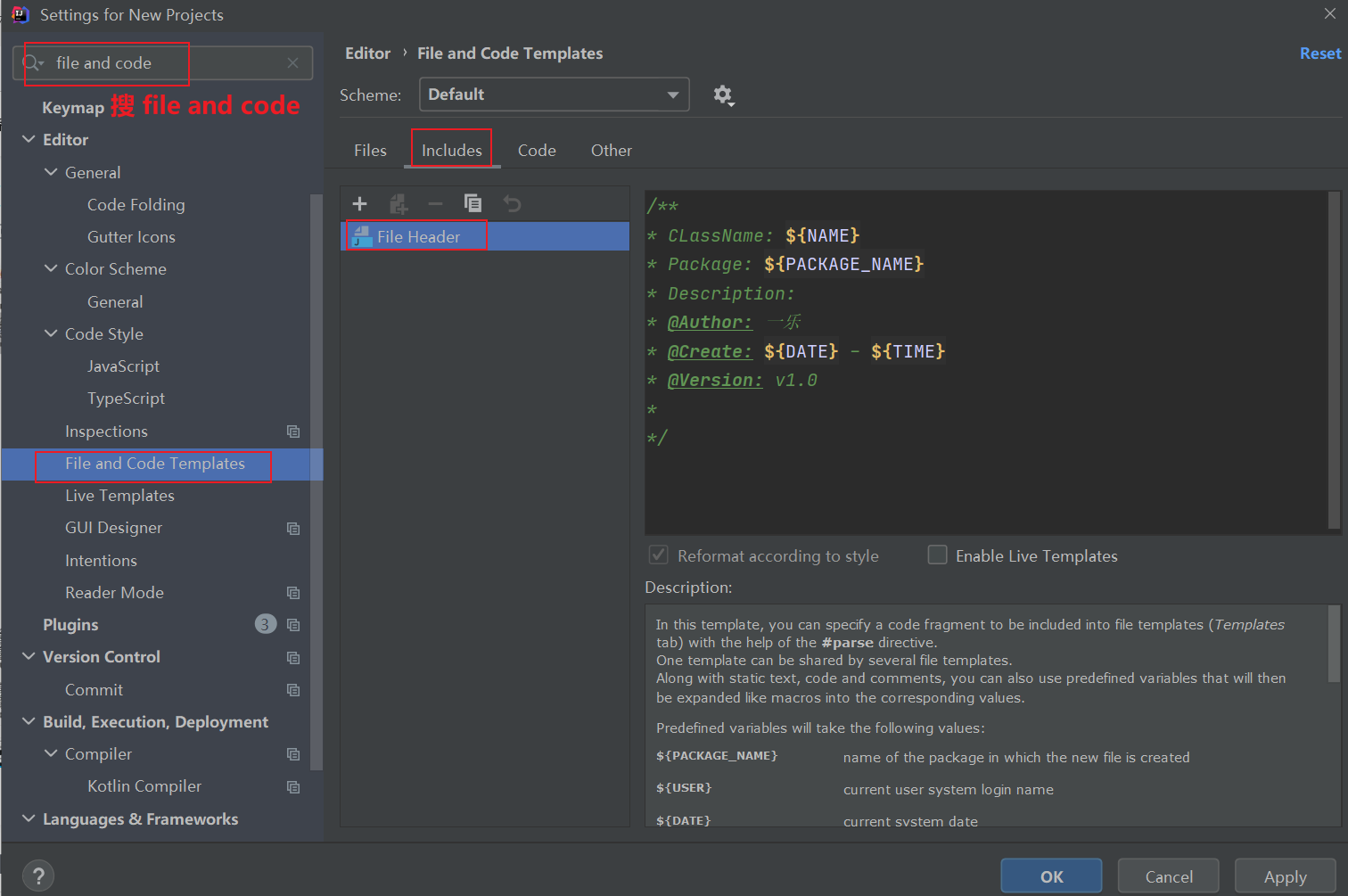The height and width of the screenshot is (896, 1348).
Task: Collapse the Compiler node
Action: click(x=51, y=753)
